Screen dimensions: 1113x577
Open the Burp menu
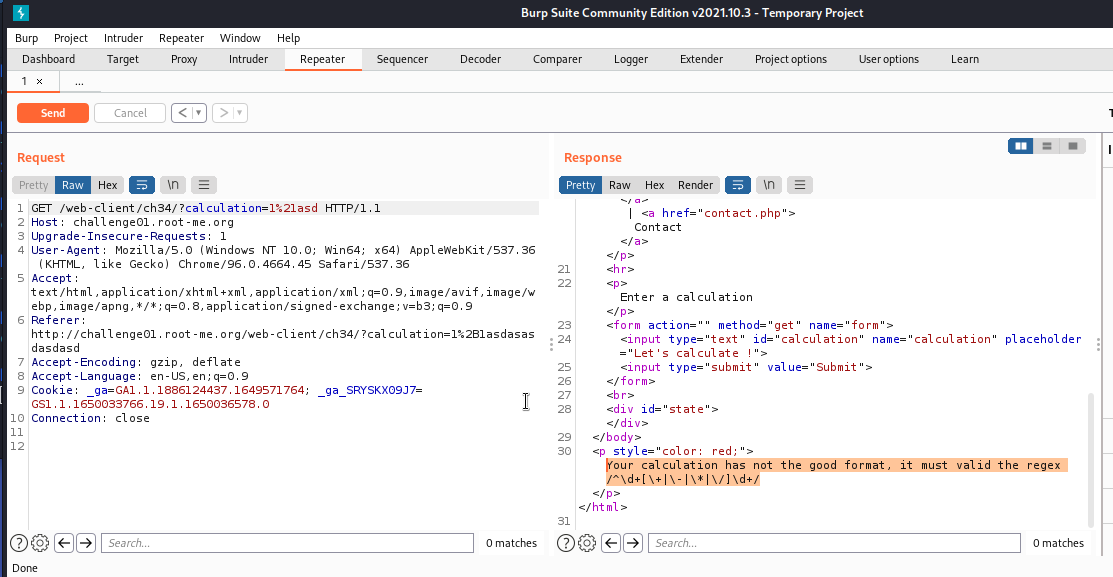(26, 38)
